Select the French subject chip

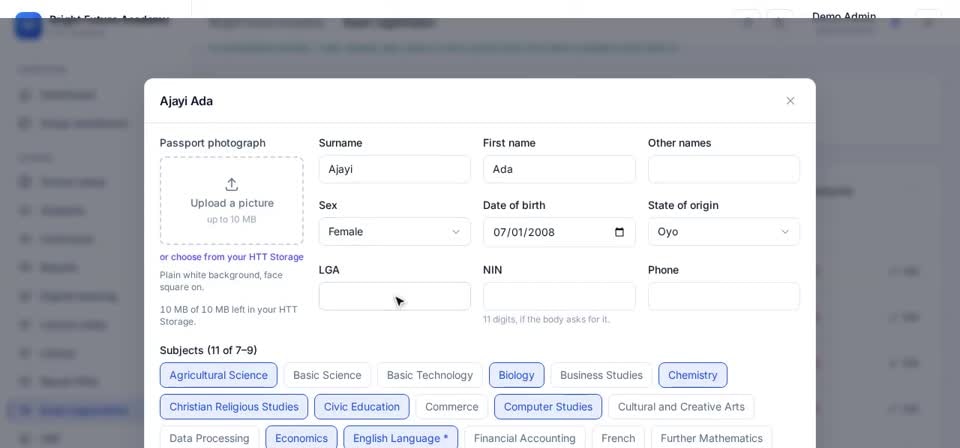pos(618,438)
